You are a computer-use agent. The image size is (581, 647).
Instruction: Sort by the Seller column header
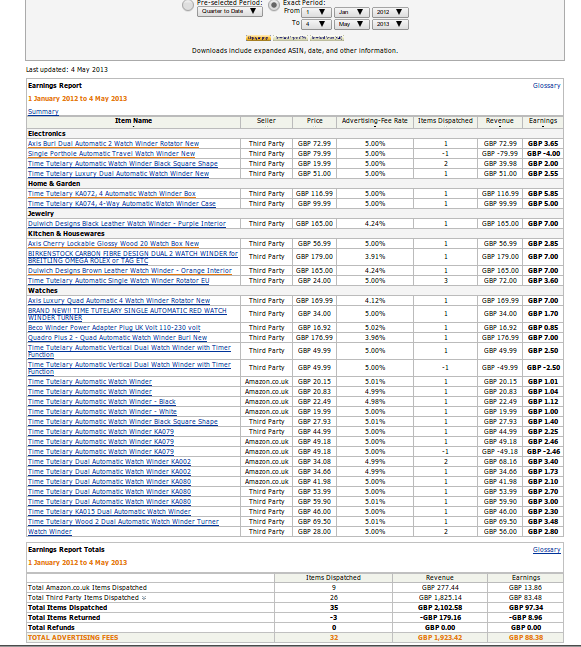tap(266, 121)
